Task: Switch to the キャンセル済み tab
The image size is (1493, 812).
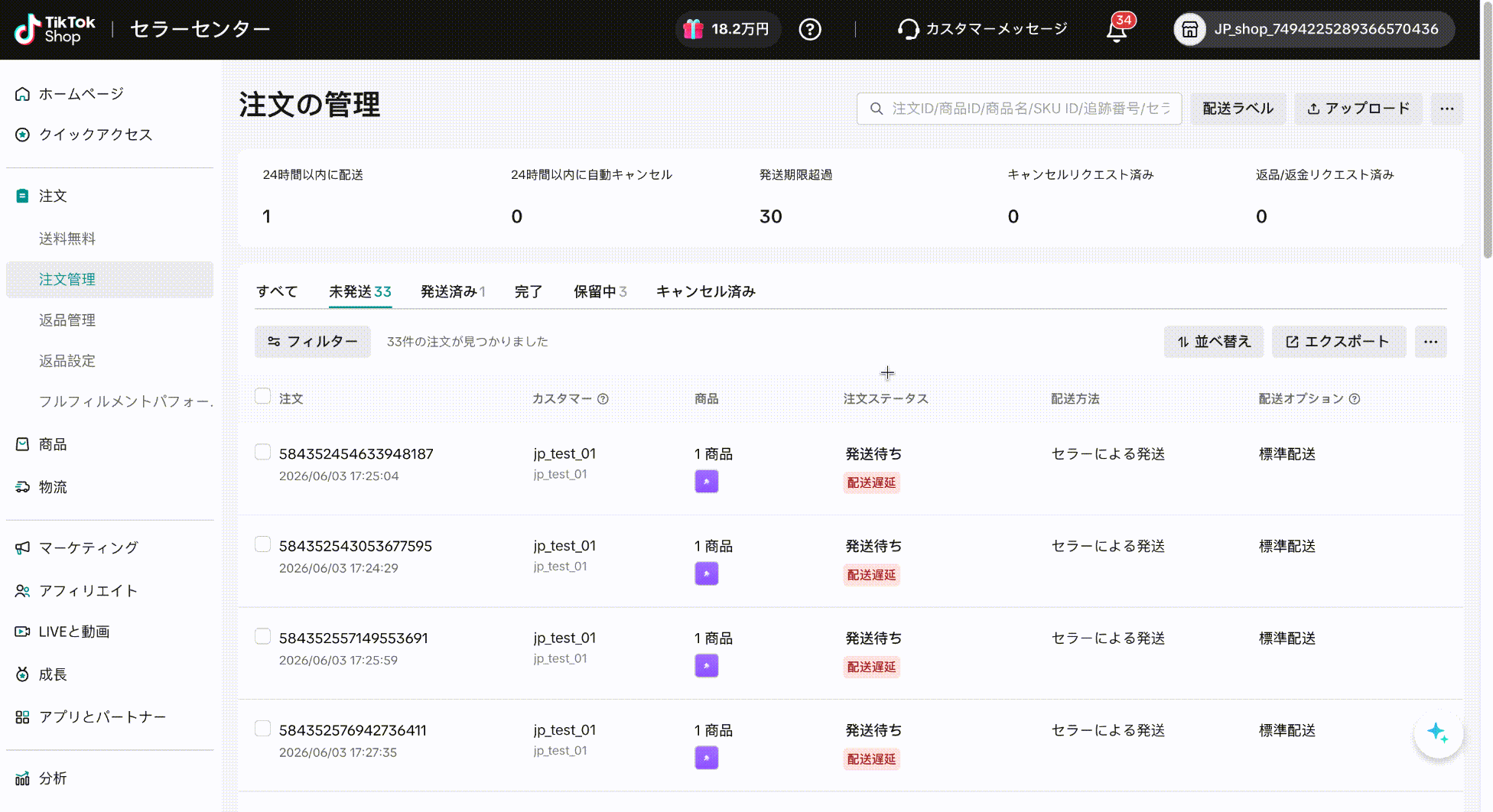Action: click(706, 291)
